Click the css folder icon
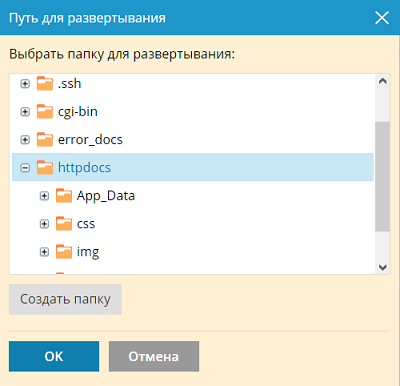 64,224
